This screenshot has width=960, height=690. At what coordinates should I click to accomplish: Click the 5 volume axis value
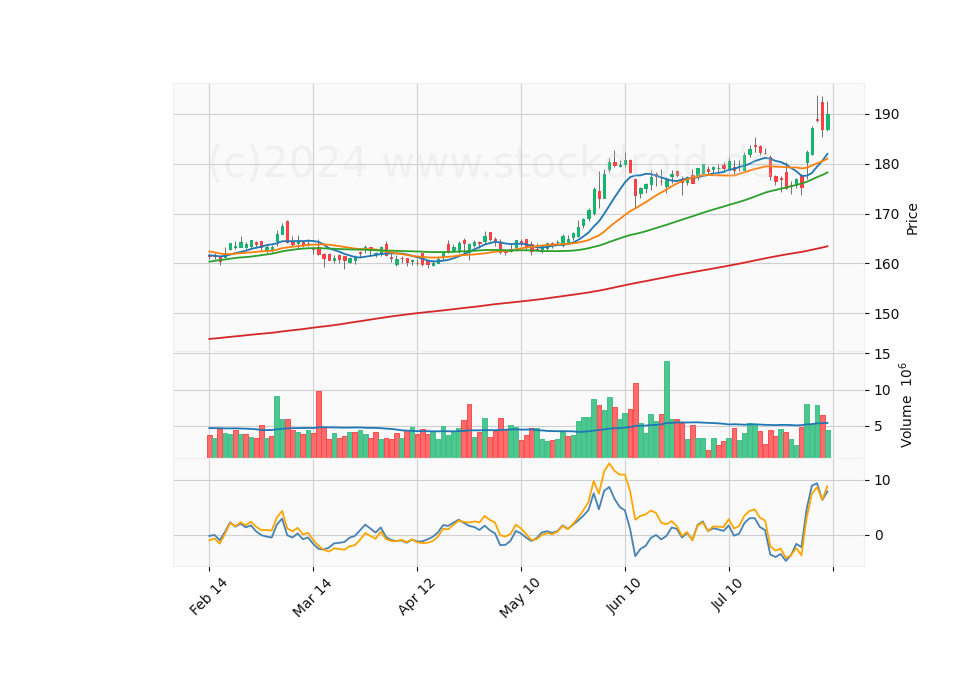click(879, 427)
